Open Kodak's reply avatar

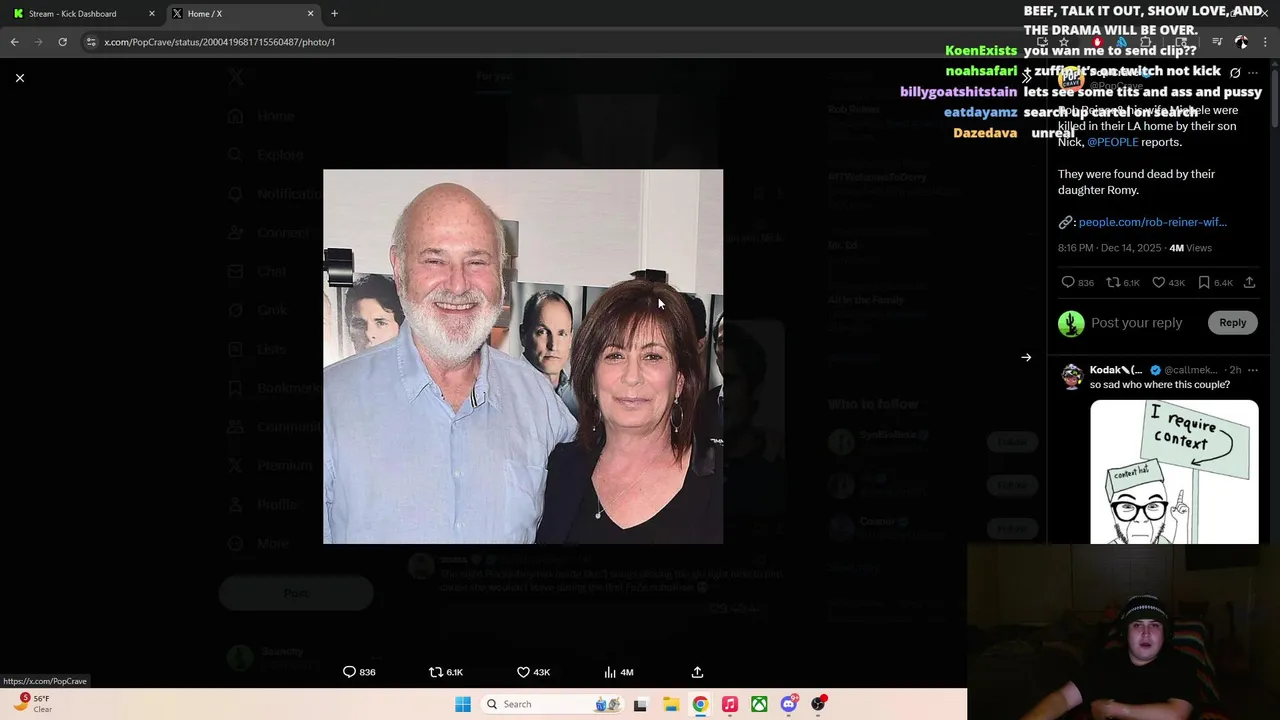tap(1072, 376)
